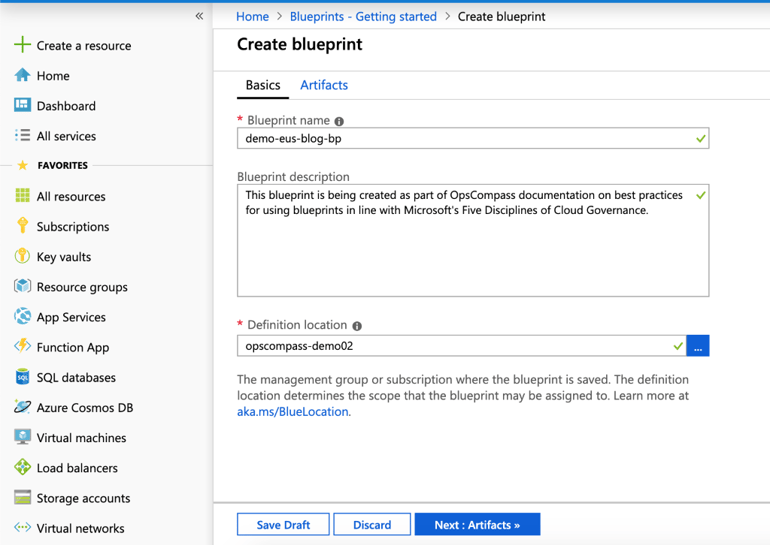Click the green plus Create a resource icon

[22, 44]
